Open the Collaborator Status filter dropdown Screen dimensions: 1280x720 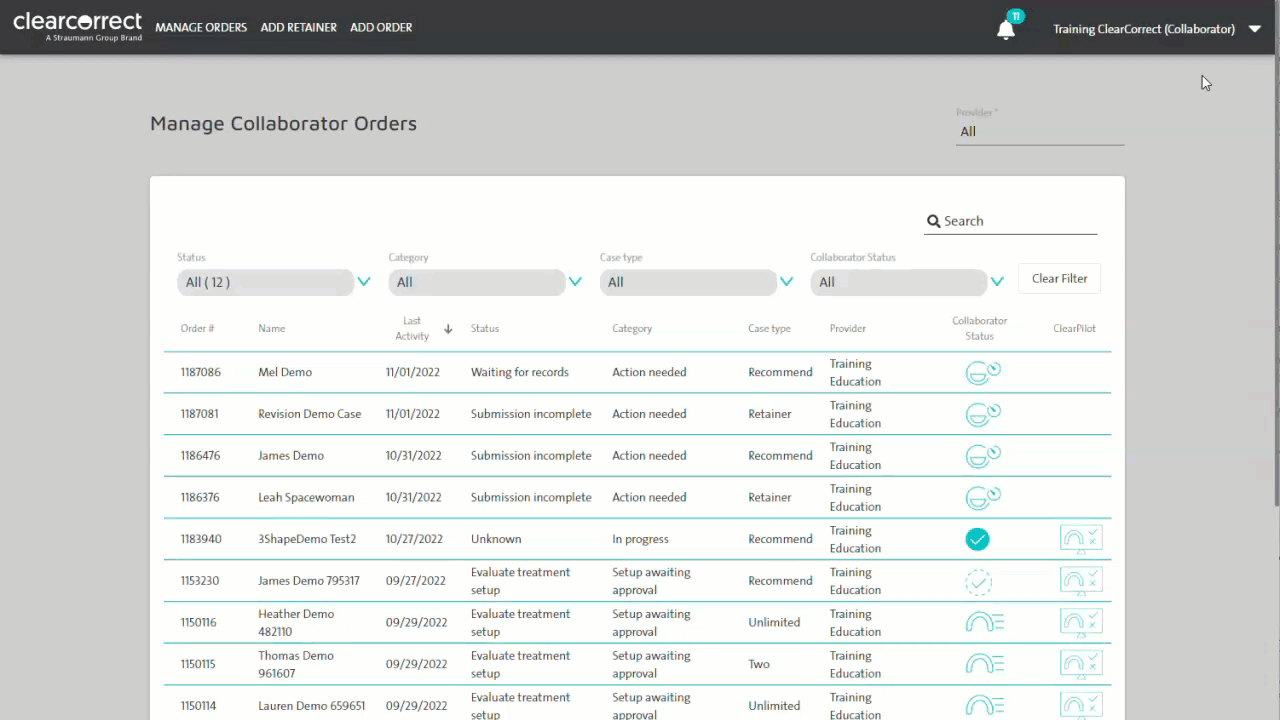pos(997,282)
